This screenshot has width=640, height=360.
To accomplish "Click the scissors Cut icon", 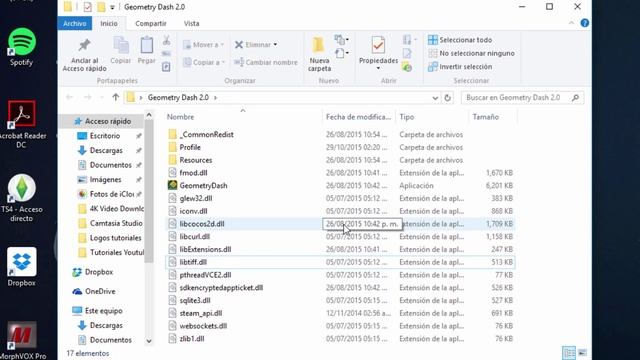I will tap(166, 40).
